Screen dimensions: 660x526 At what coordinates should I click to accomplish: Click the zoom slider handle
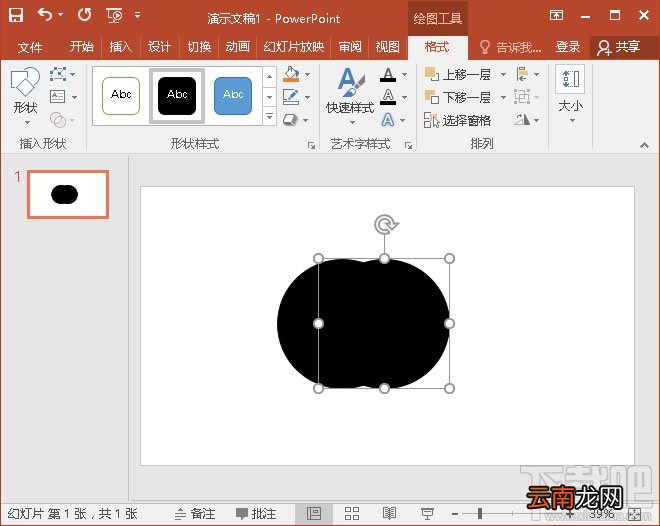pyautogui.click(x=479, y=513)
